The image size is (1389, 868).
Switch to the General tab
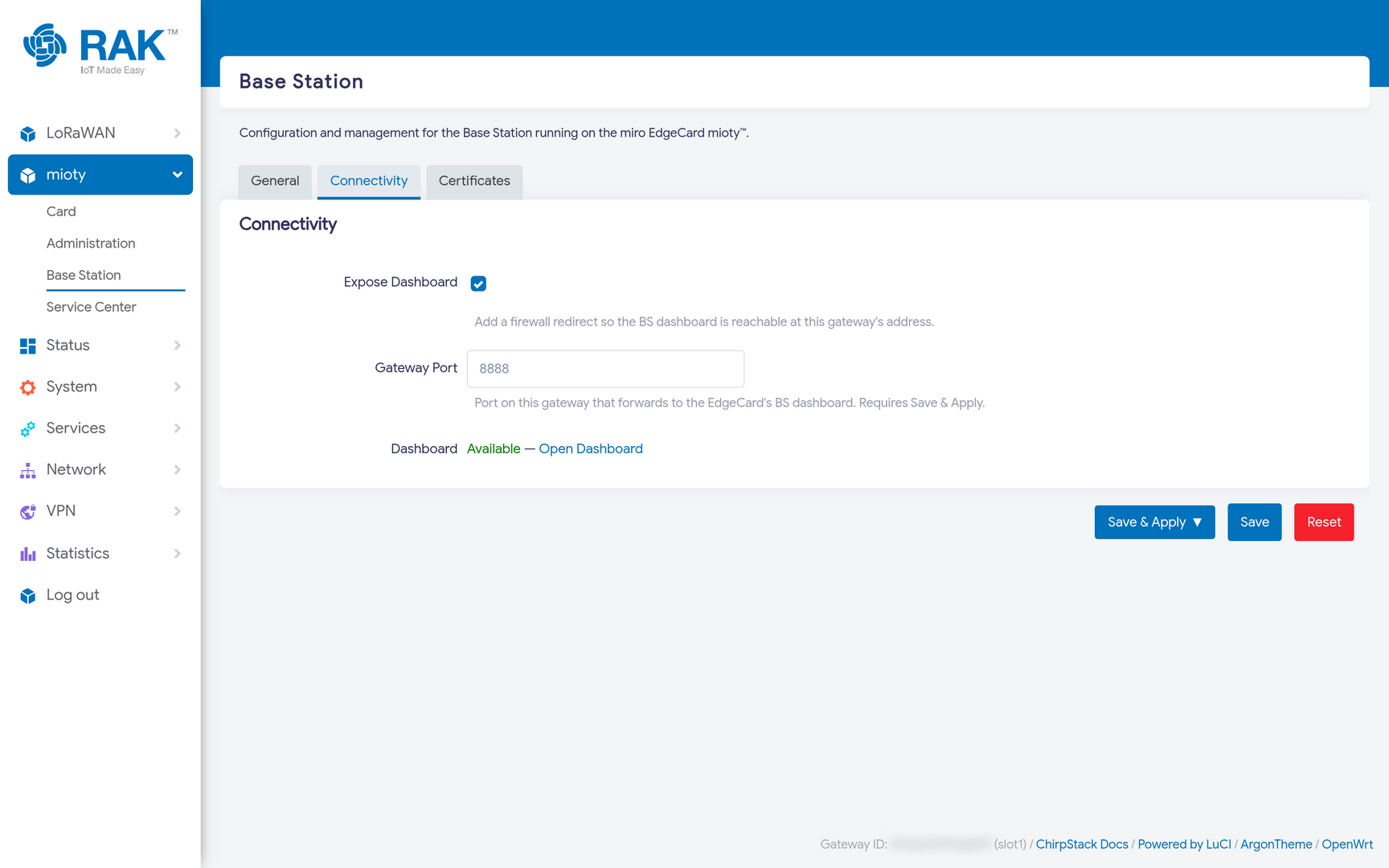(x=275, y=182)
